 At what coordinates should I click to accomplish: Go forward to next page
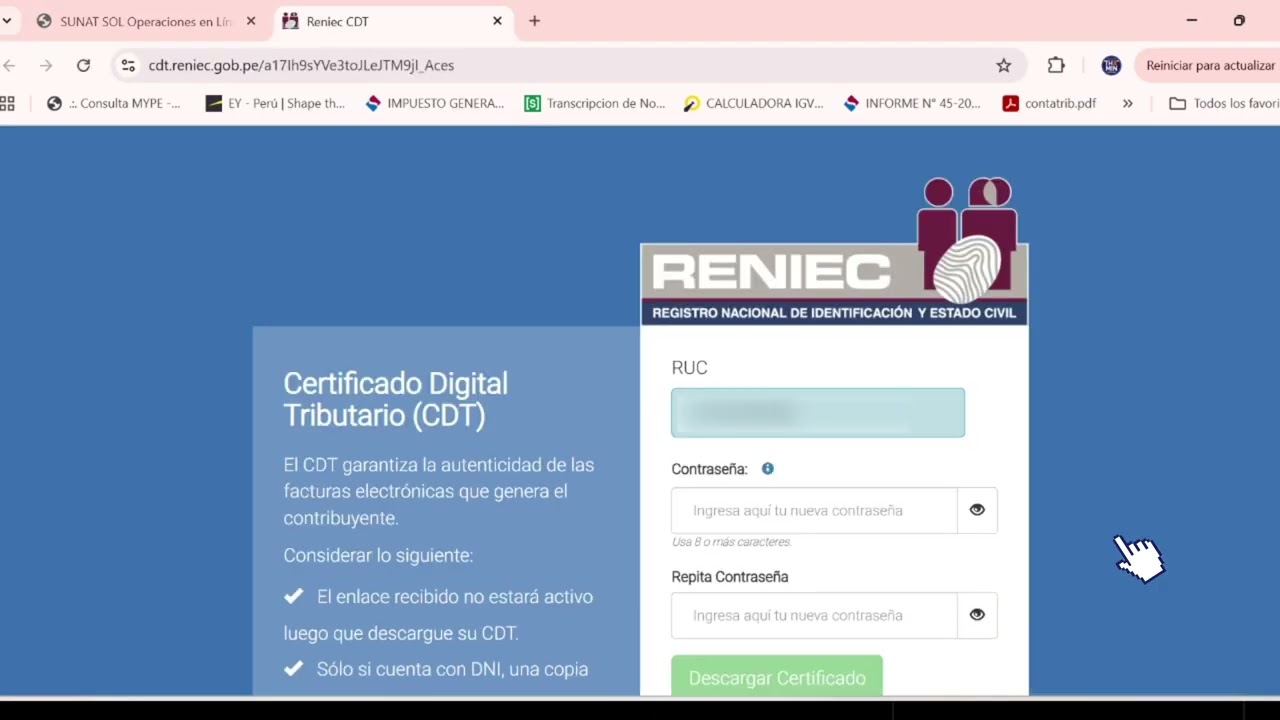[46, 65]
